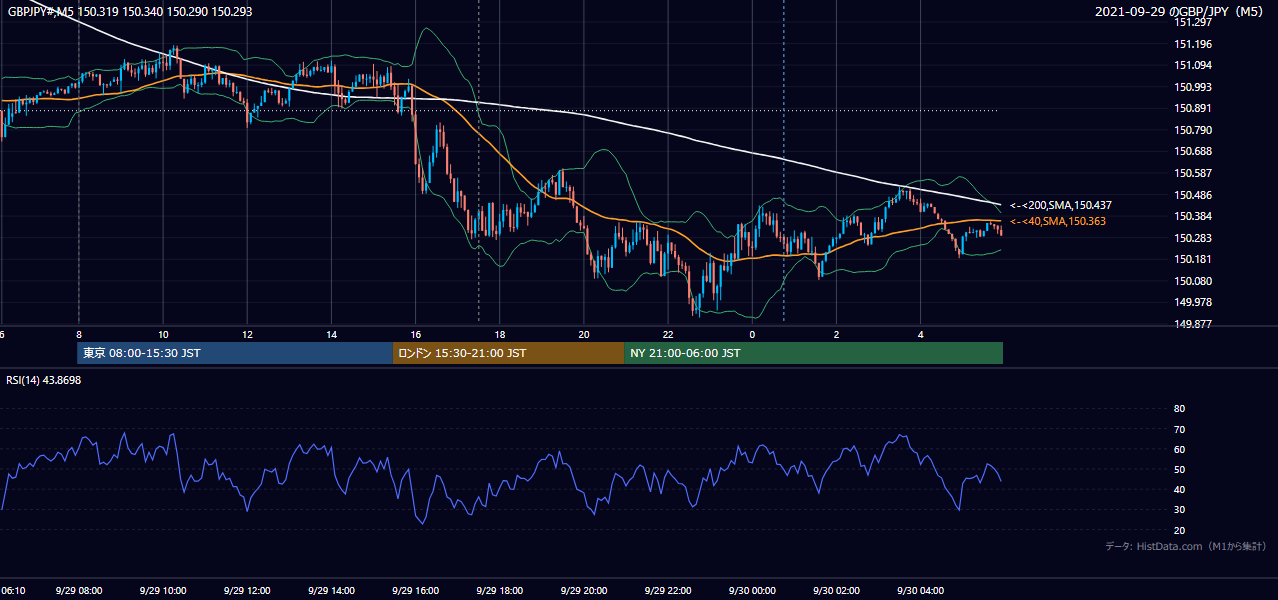Viewport: 1278px width, 600px height.
Task: Select the 9/29 12:00 time label
Action: 247,591
